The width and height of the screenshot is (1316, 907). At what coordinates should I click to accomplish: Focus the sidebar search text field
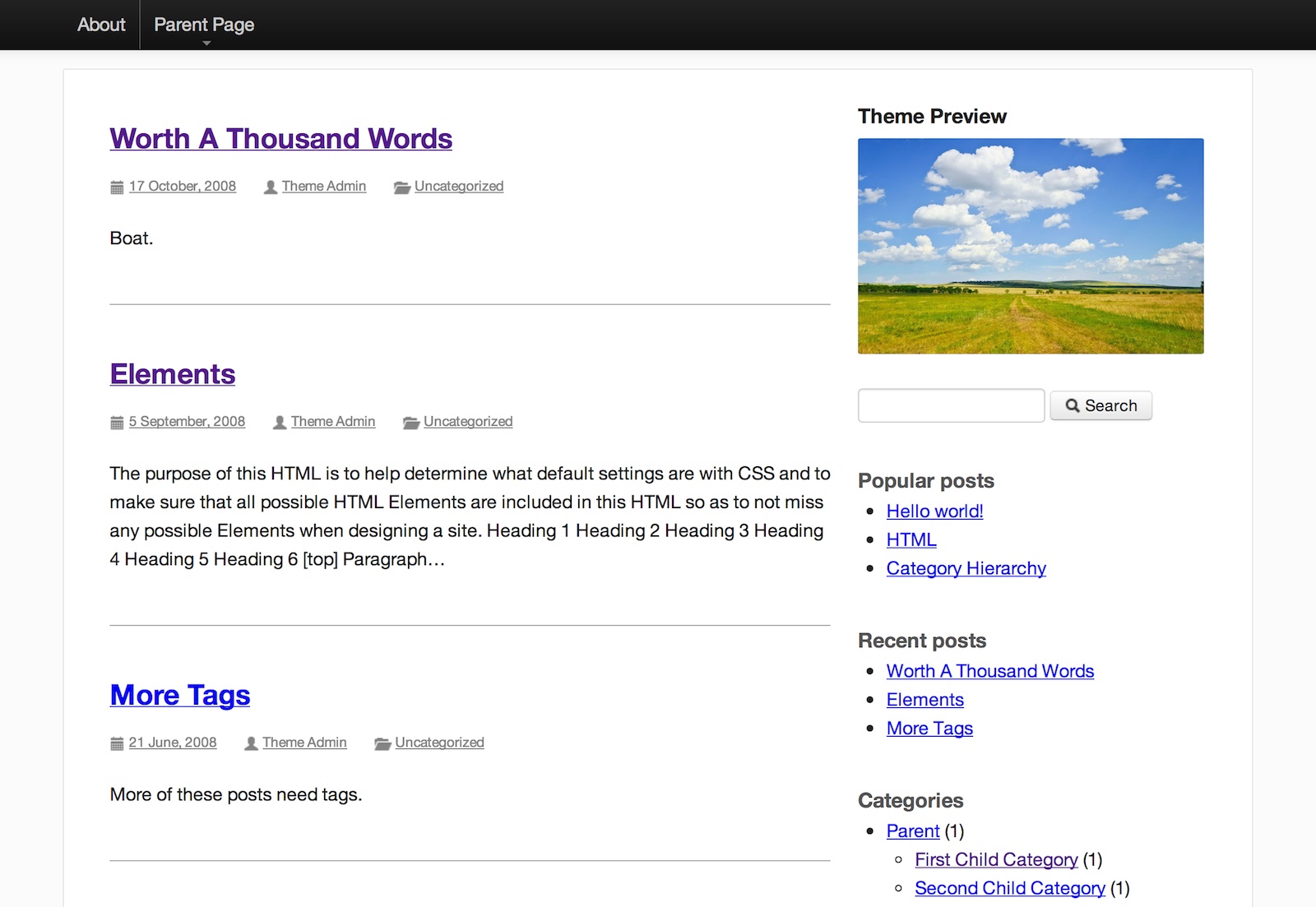click(x=951, y=405)
